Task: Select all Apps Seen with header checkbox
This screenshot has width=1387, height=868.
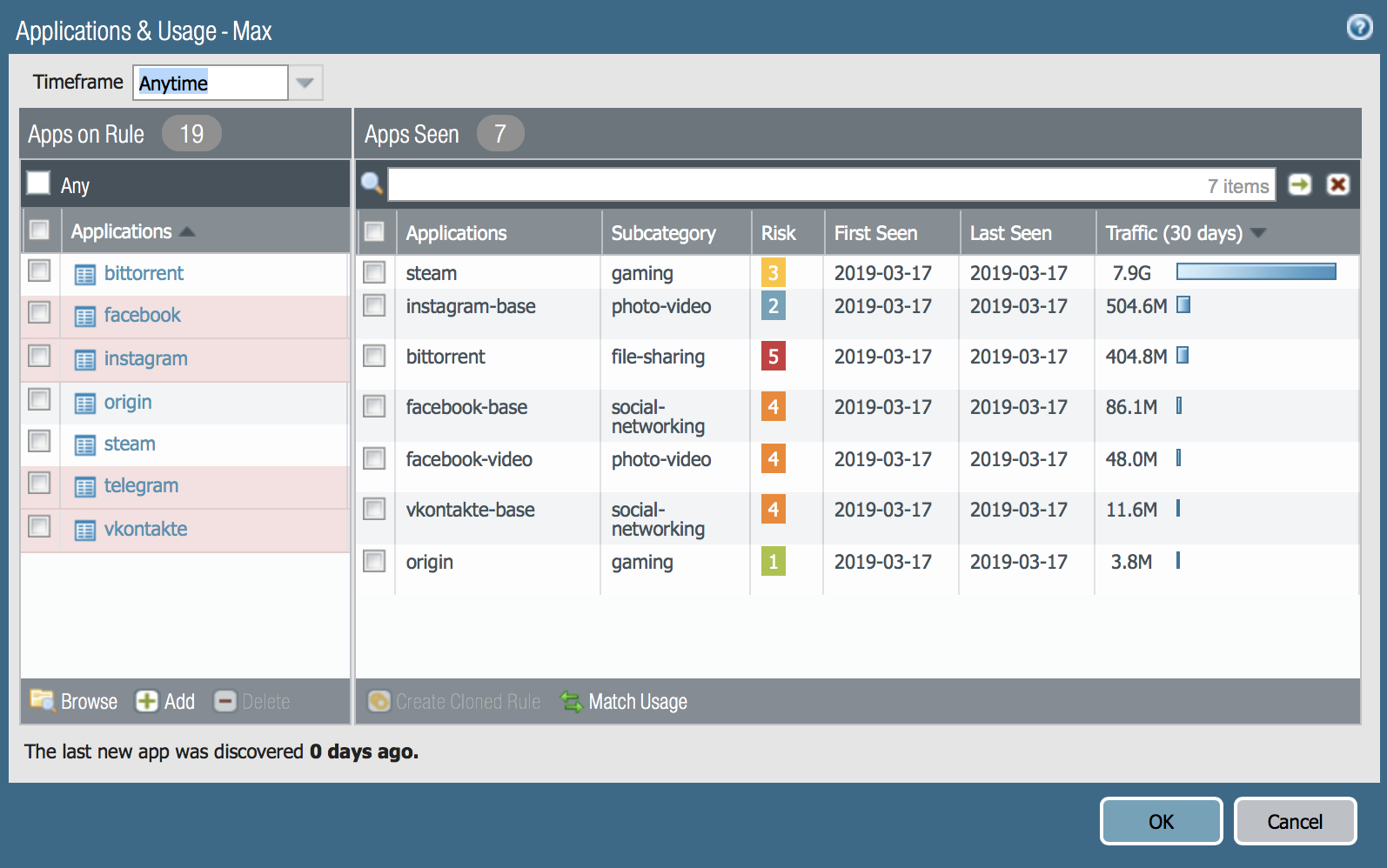Action: (374, 231)
